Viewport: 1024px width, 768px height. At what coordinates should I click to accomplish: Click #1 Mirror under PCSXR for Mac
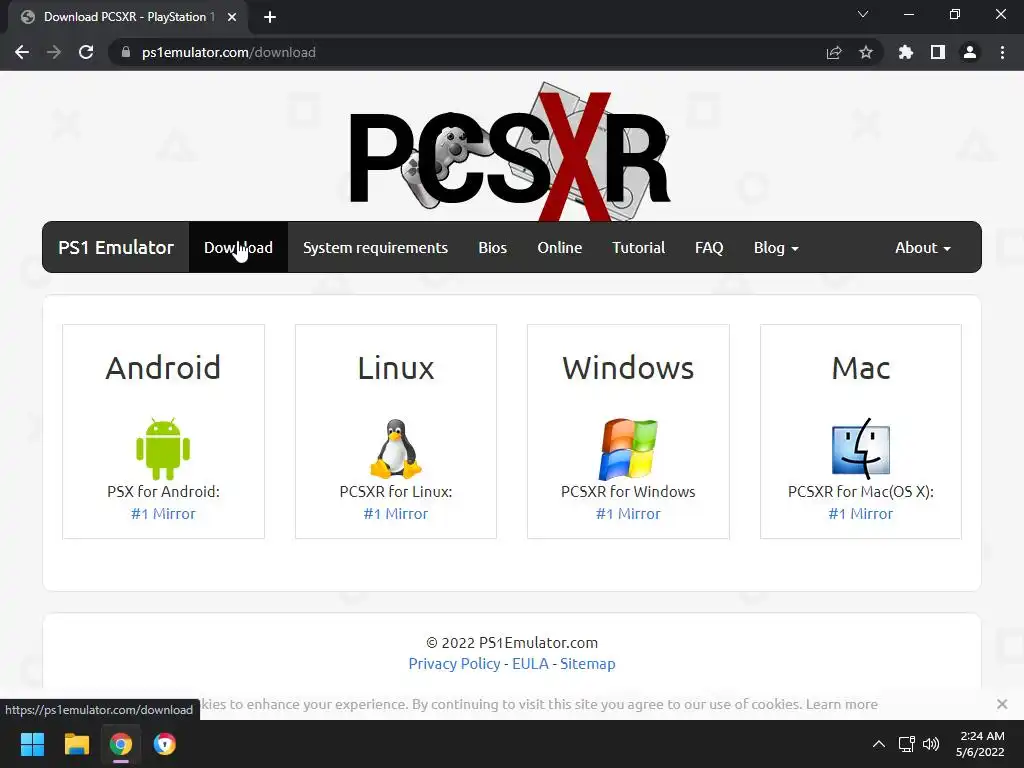[861, 514]
